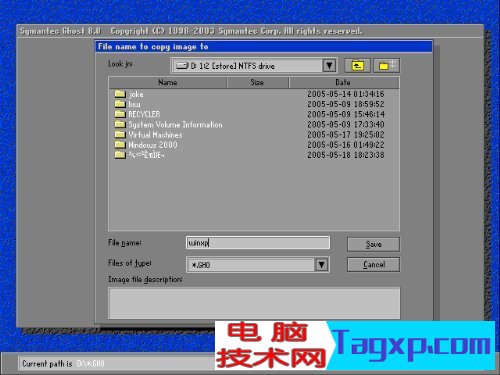Image resolution: width=500 pixels, height=375 pixels.
Task: Click the 'File name to copy image to' title bar
Action: 263,47
